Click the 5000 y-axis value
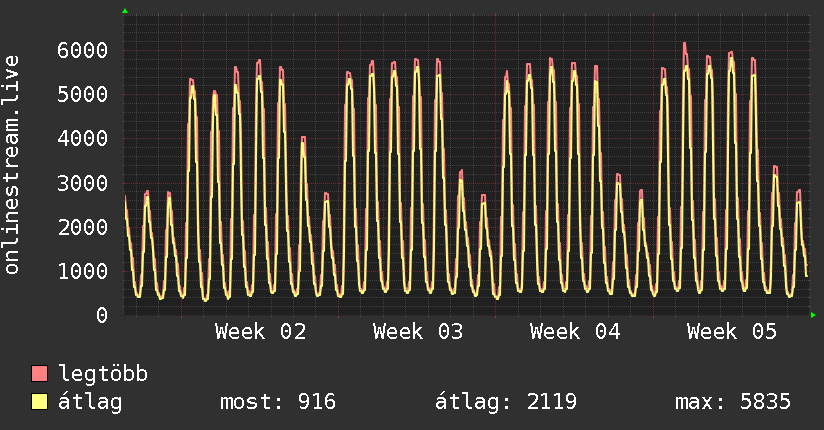824x430 pixels. (x=83, y=95)
